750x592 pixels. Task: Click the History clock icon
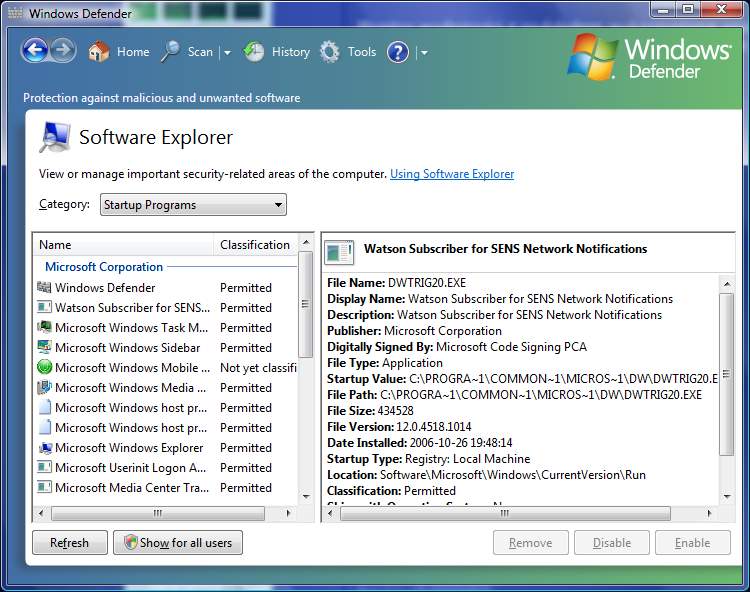[254, 52]
